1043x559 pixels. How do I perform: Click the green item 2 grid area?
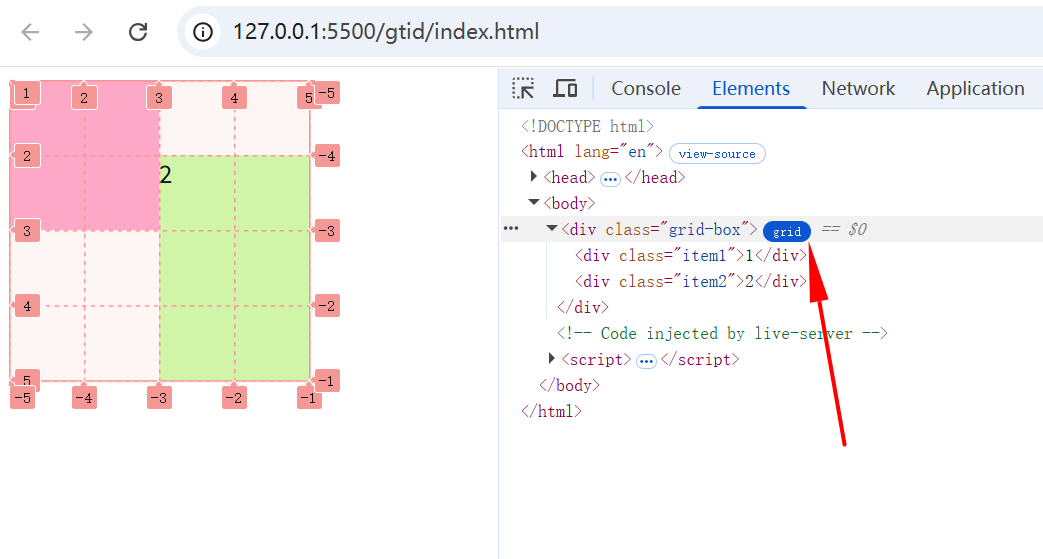235,268
